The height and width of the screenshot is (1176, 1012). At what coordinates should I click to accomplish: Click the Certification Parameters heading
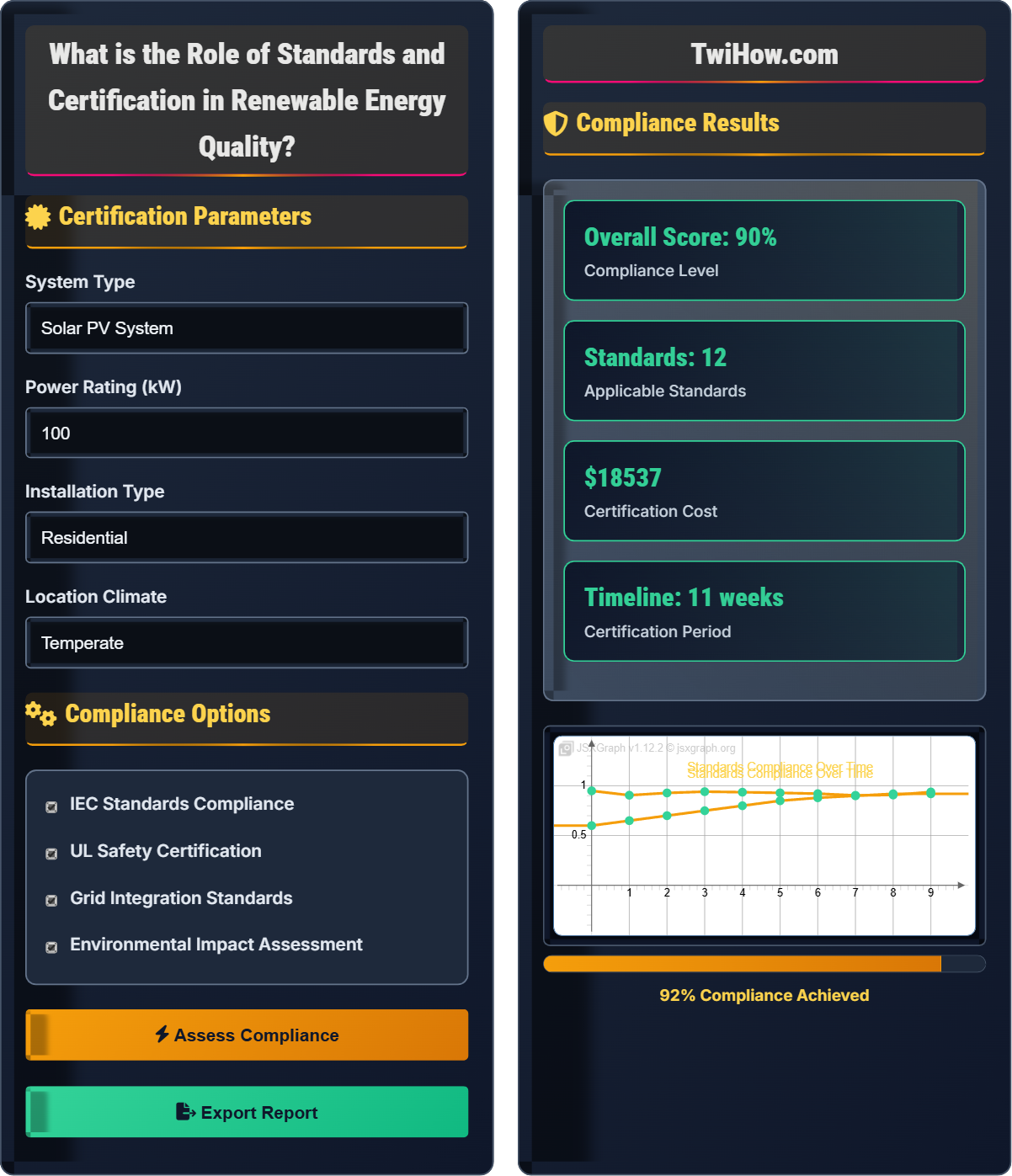(185, 217)
